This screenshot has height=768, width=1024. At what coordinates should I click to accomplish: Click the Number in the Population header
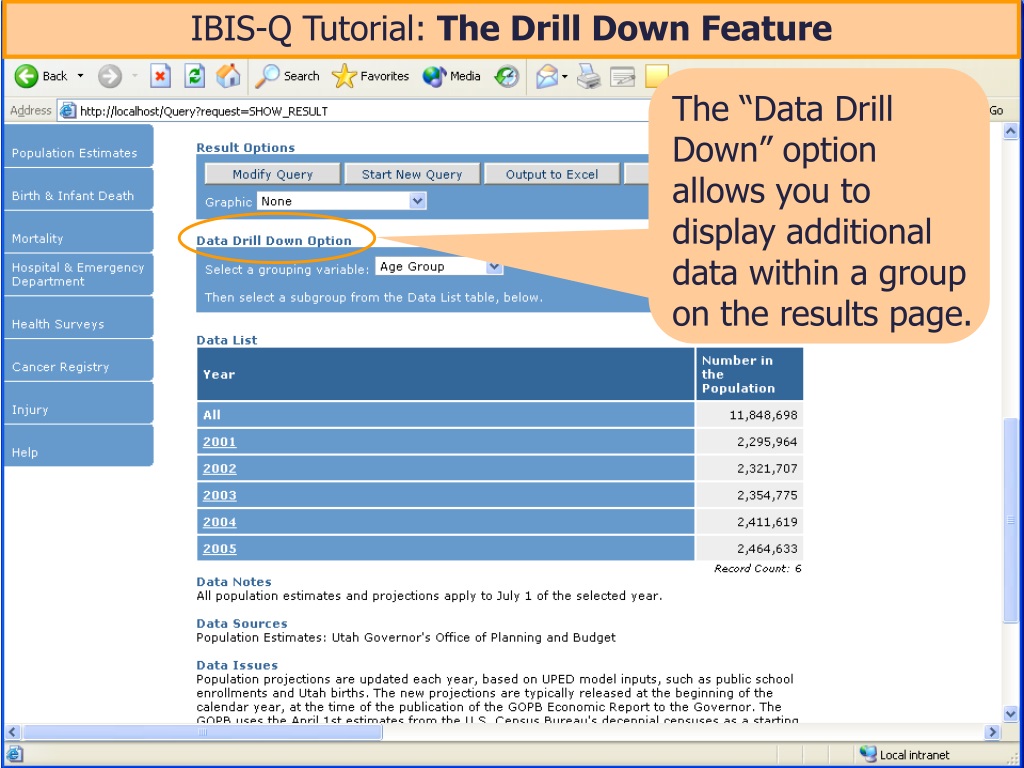[750, 374]
